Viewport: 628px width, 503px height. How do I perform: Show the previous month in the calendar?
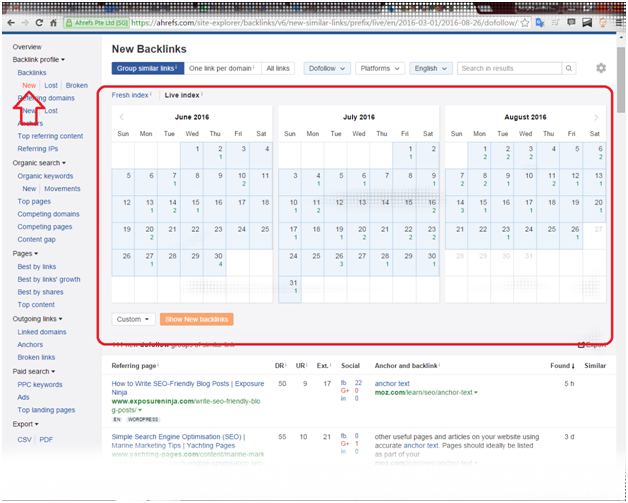122,117
